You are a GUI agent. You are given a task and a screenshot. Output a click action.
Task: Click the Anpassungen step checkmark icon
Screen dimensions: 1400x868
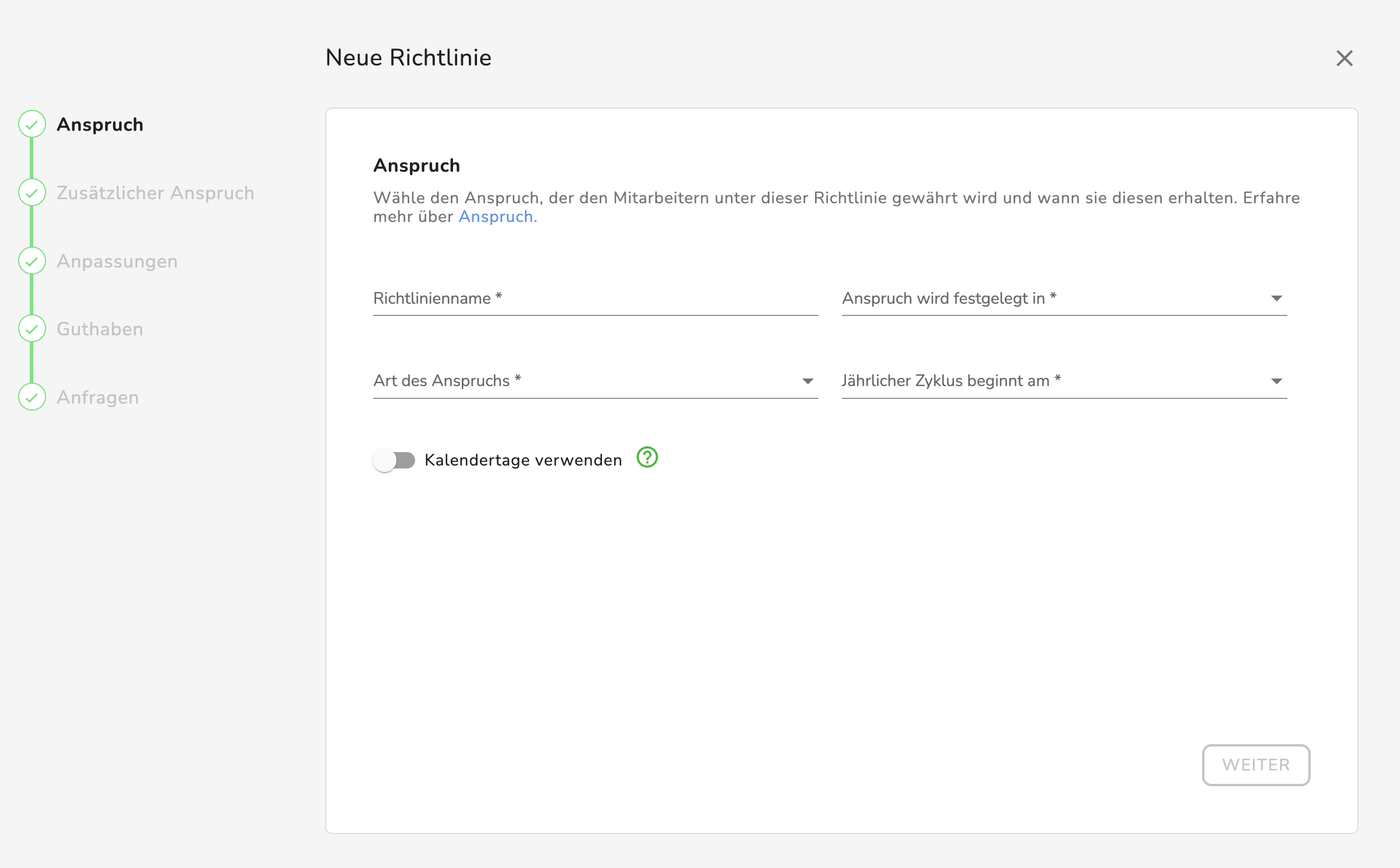coord(32,261)
